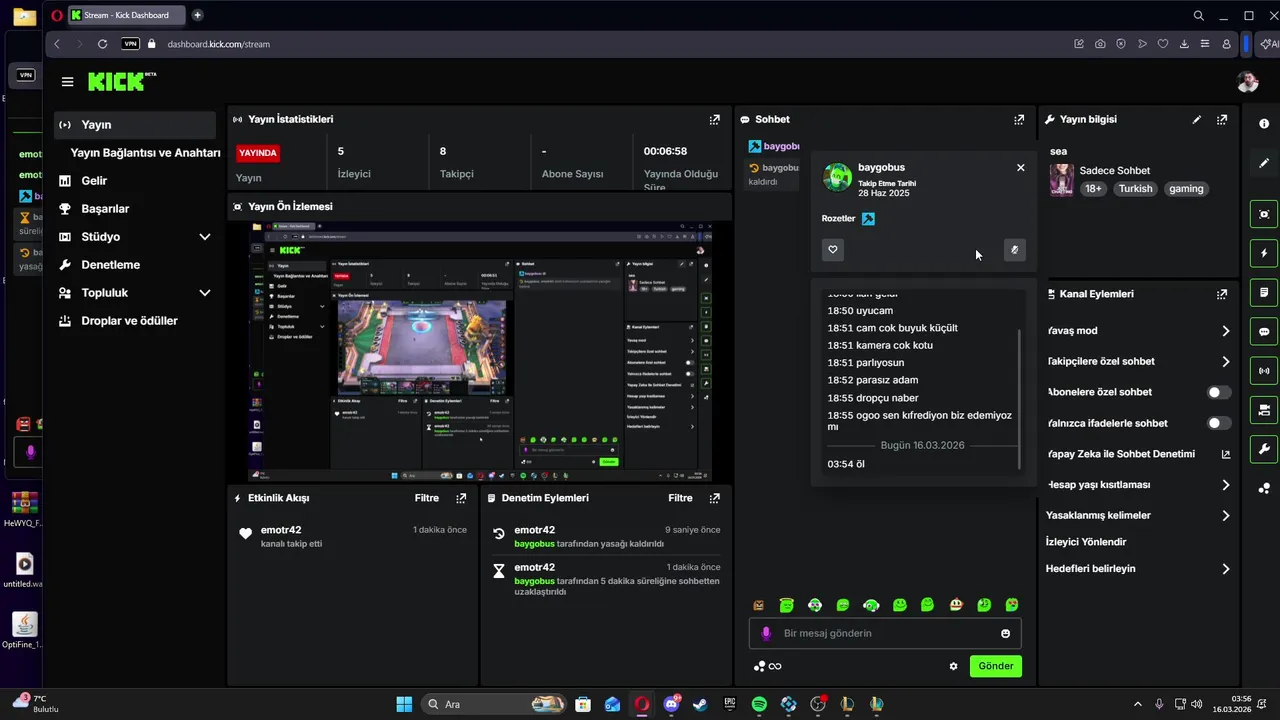Edit stream info with the pencil icon in Yayın bilgisi
The image size is (1280, 720).
[x=1197, y=119]
